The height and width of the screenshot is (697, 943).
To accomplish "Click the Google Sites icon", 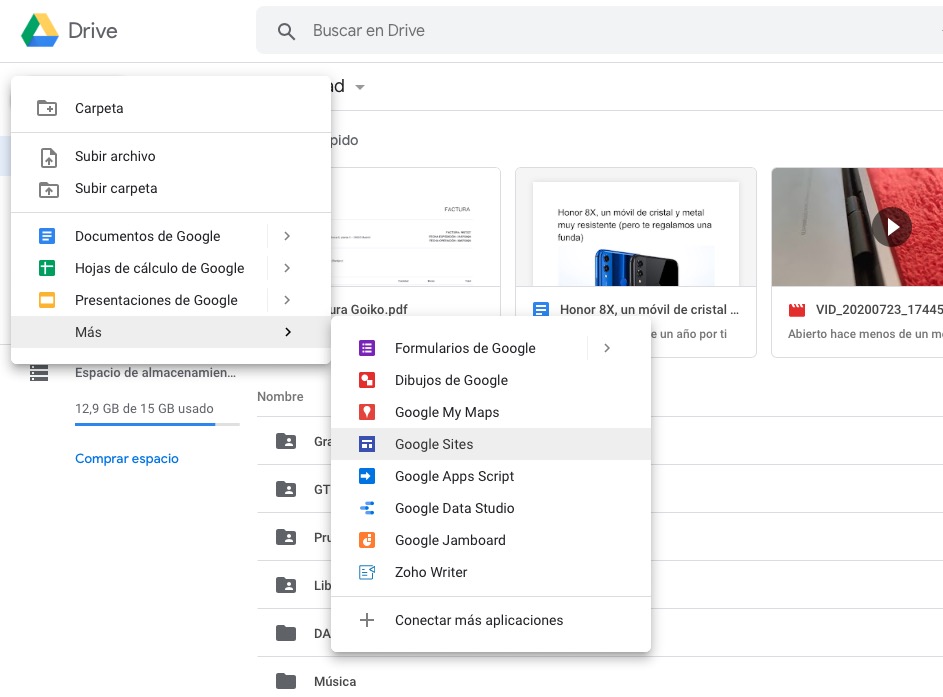I will point(367,444).
